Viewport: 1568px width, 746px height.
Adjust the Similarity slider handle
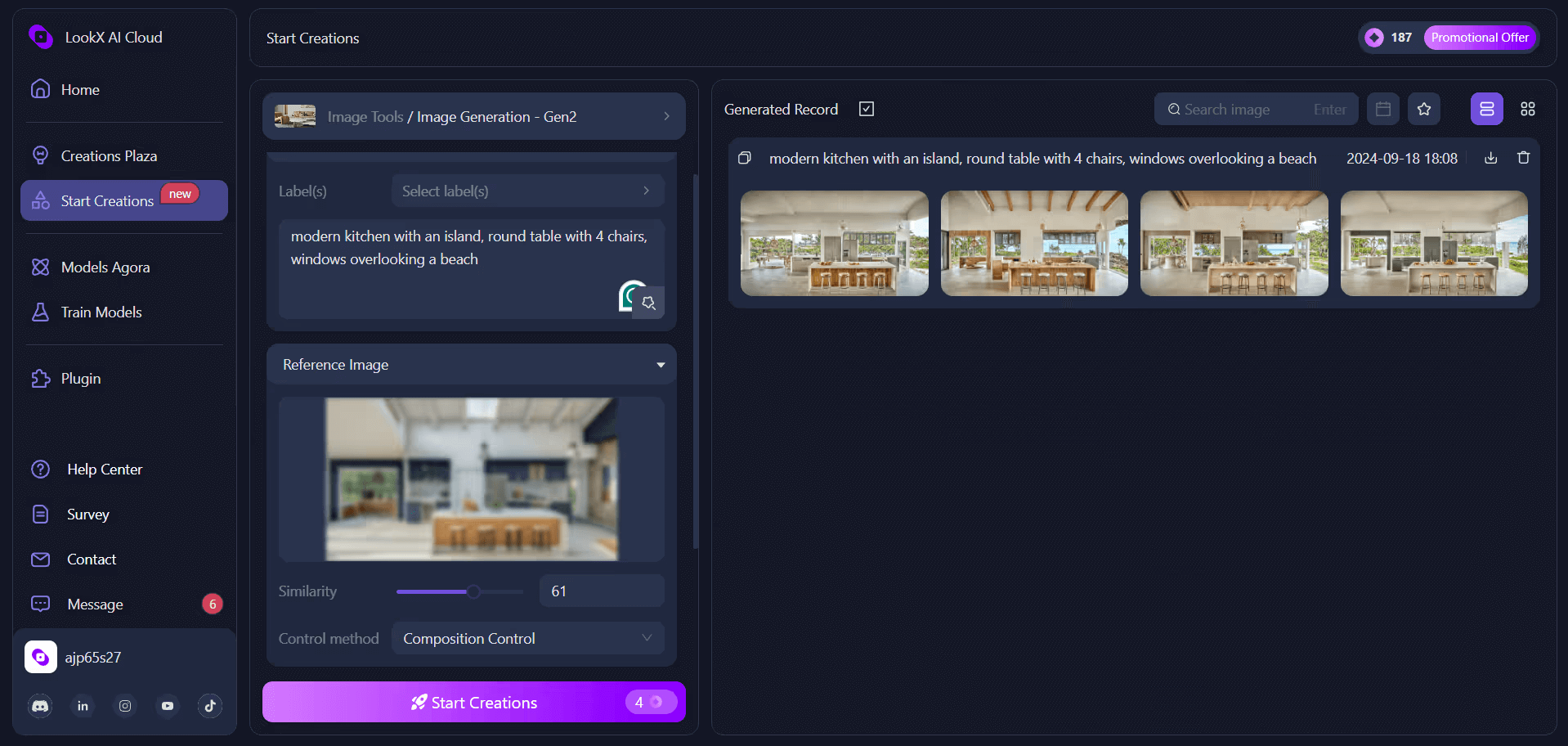[473, 591]
